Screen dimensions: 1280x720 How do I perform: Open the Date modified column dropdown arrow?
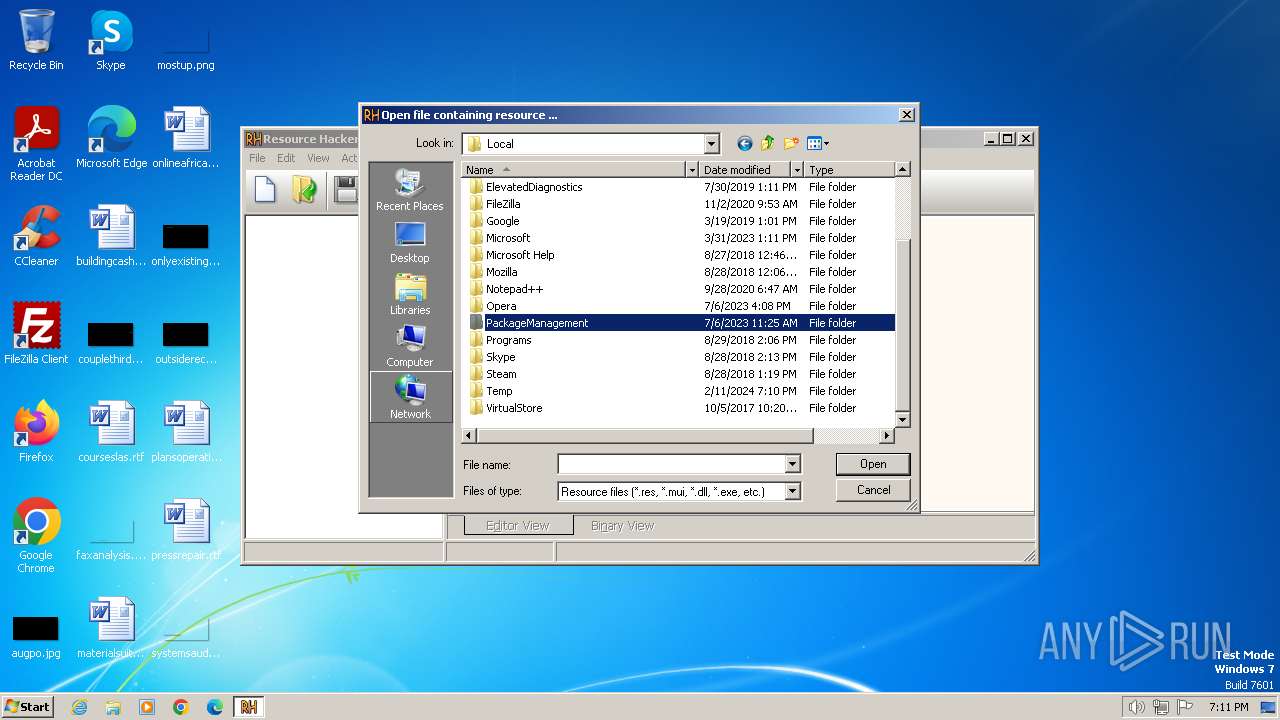(x=797, y=170)
